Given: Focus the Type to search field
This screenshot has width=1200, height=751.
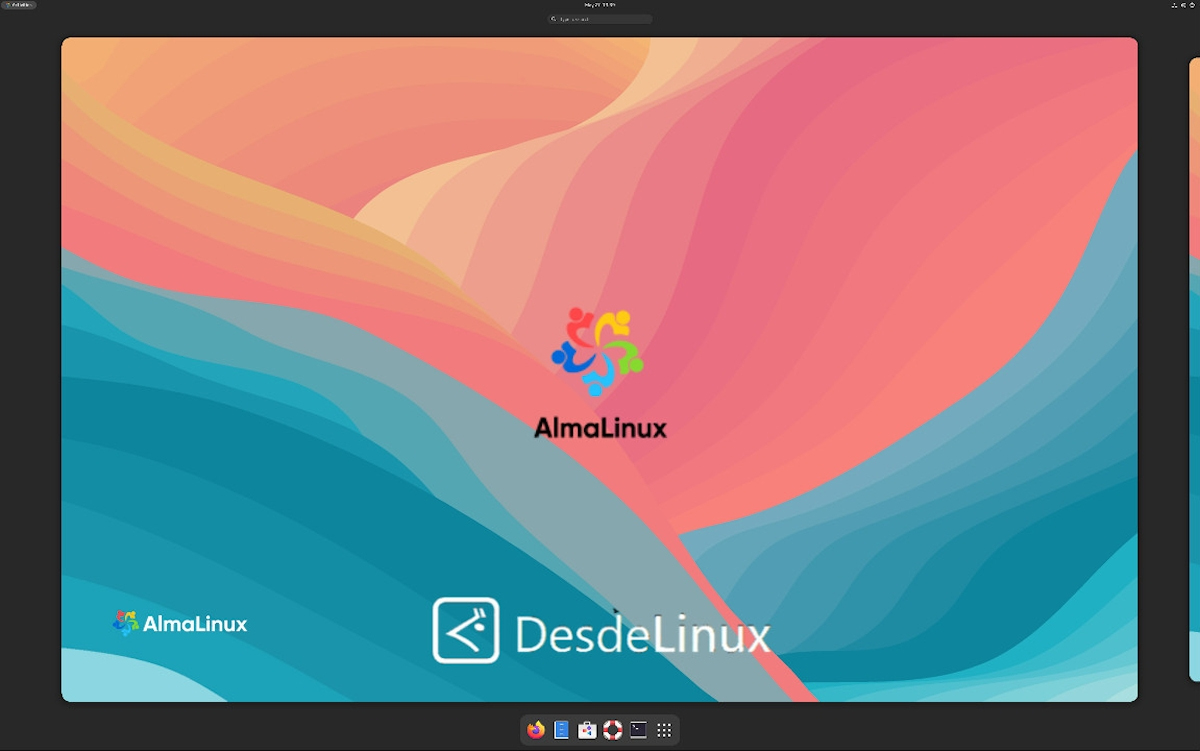Looking at the screenshot, I should (604, 19).
